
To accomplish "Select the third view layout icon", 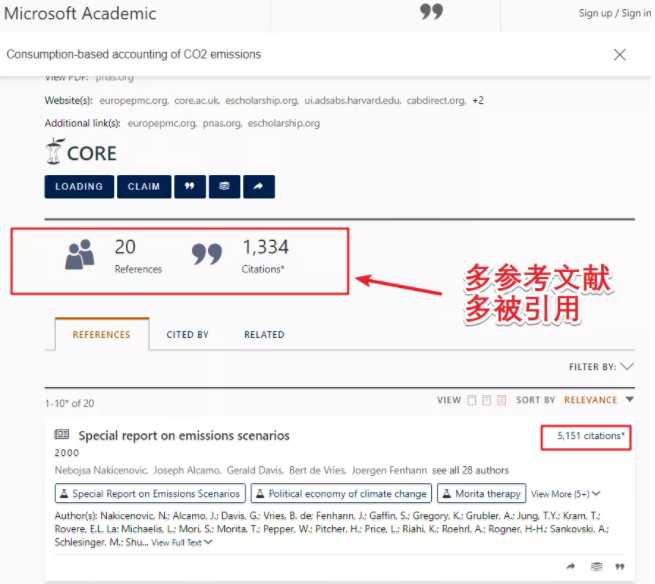I will [502, 400].
